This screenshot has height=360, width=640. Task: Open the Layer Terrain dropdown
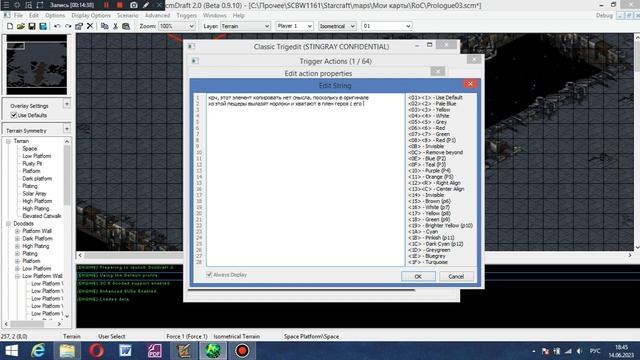pos(245,26)
